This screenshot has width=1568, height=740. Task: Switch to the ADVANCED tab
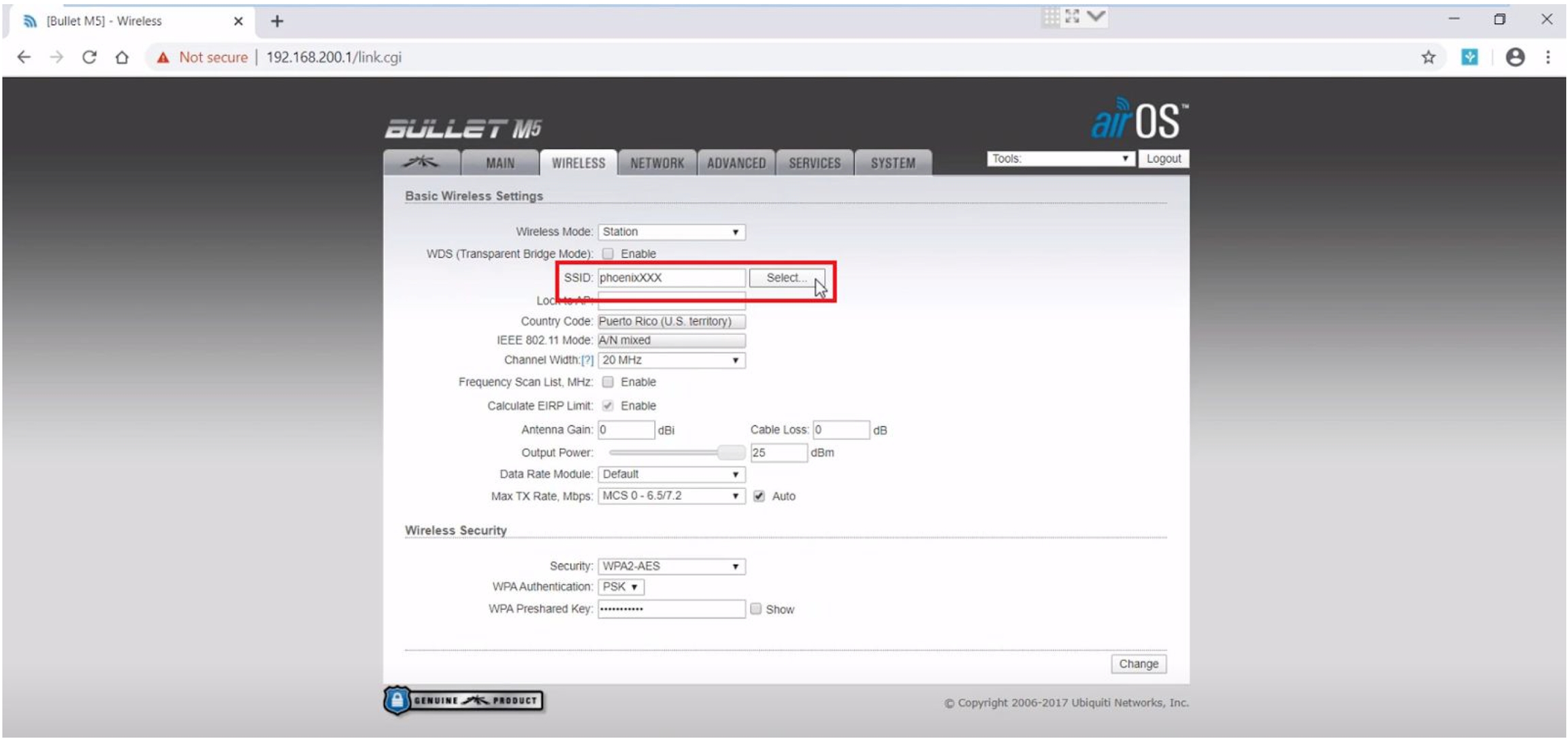(x=736, y=163)
